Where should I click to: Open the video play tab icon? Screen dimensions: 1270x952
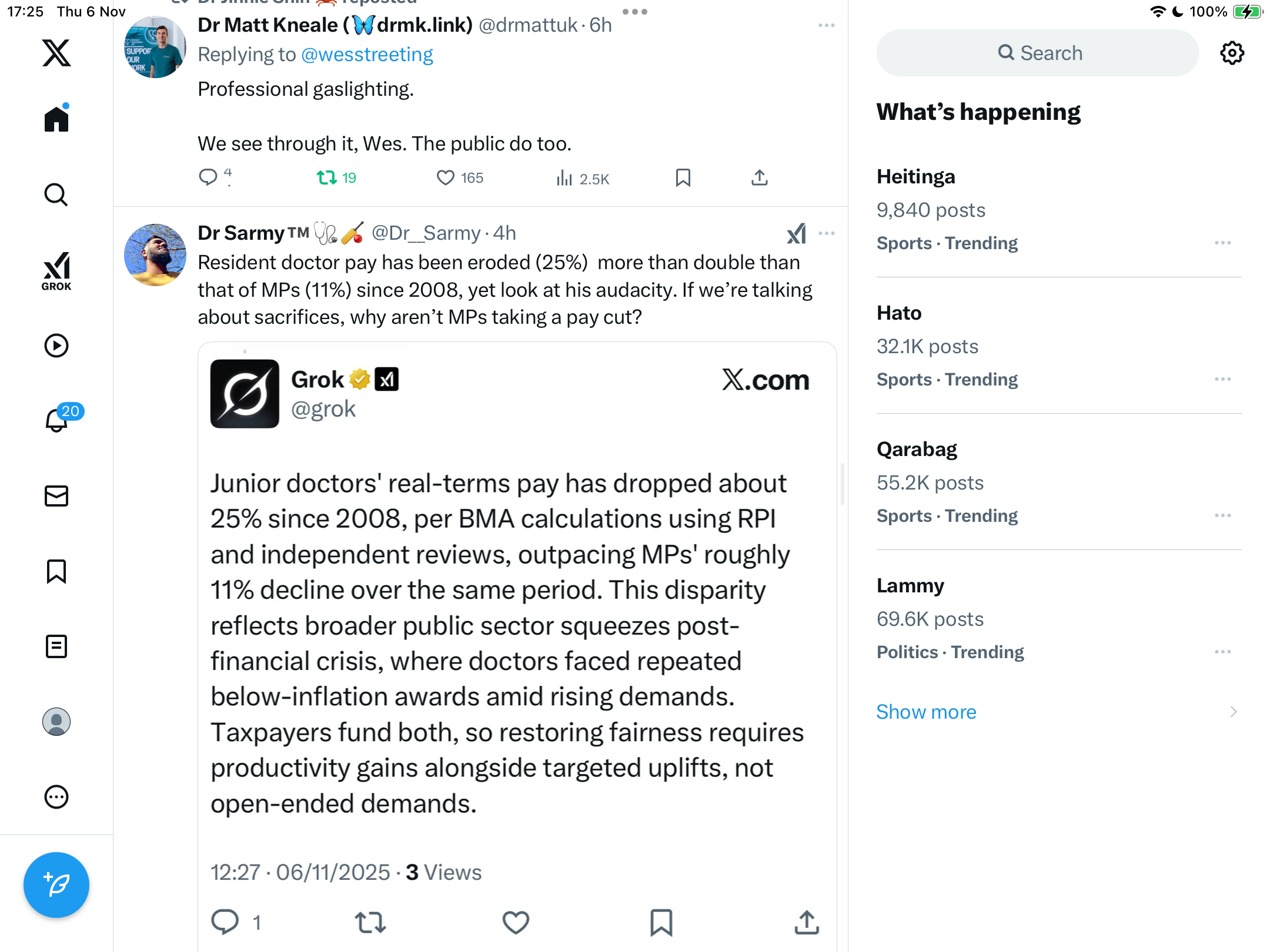click(56, 346)
